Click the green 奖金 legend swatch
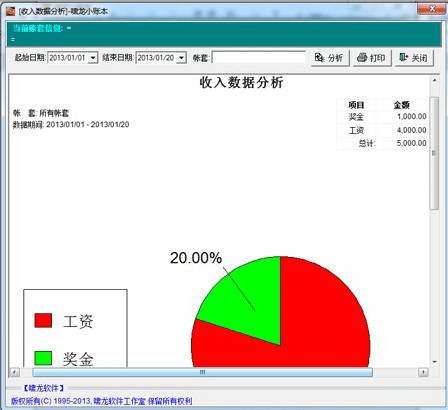448x410 pixels. coord(43,358)
